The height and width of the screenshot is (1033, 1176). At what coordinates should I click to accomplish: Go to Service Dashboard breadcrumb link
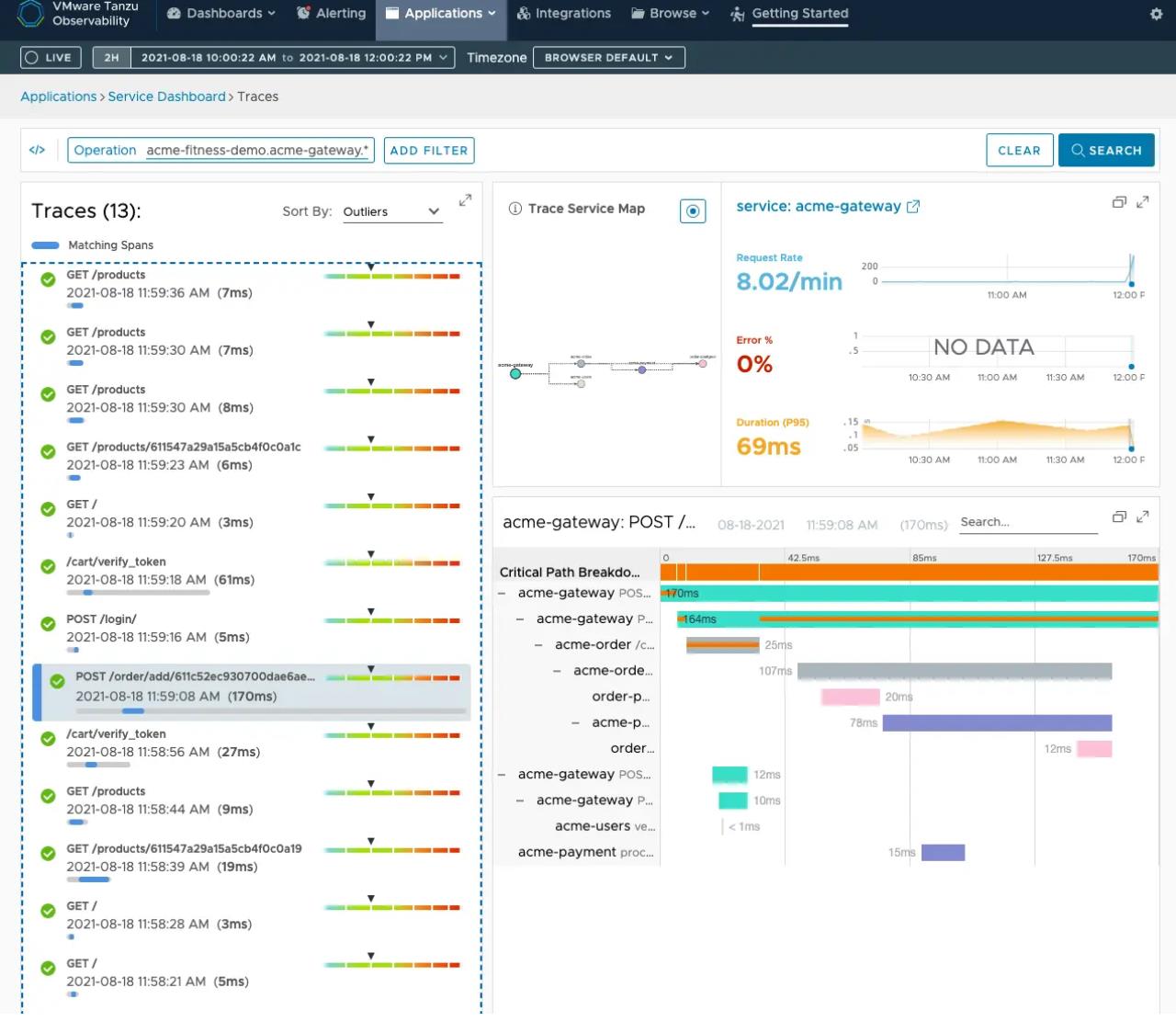[x=166, y=96]
